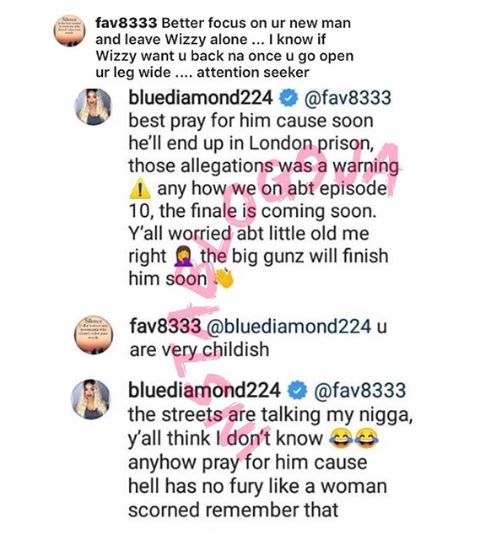Click the clapping hands emoji

(x=223, y=278)
